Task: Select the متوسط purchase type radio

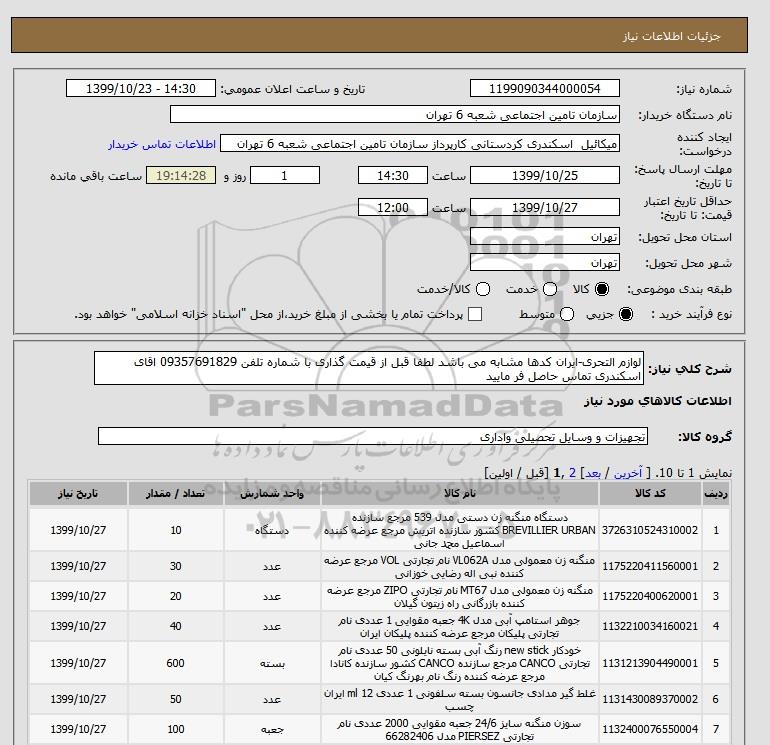Action: point(566,314)
